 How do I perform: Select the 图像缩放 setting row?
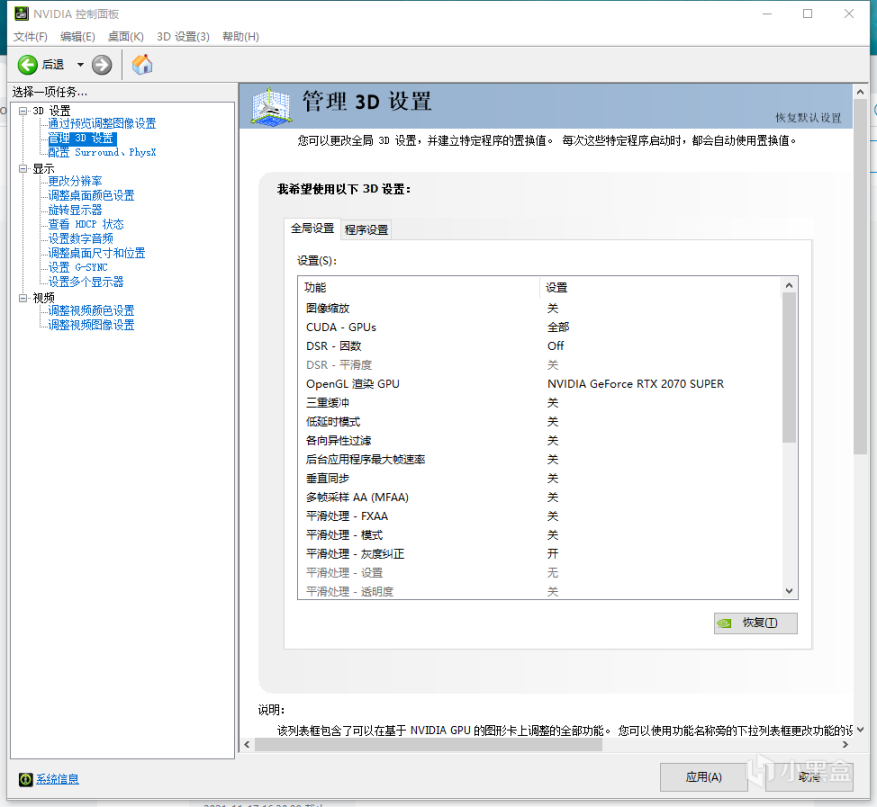tap(539, 308)
